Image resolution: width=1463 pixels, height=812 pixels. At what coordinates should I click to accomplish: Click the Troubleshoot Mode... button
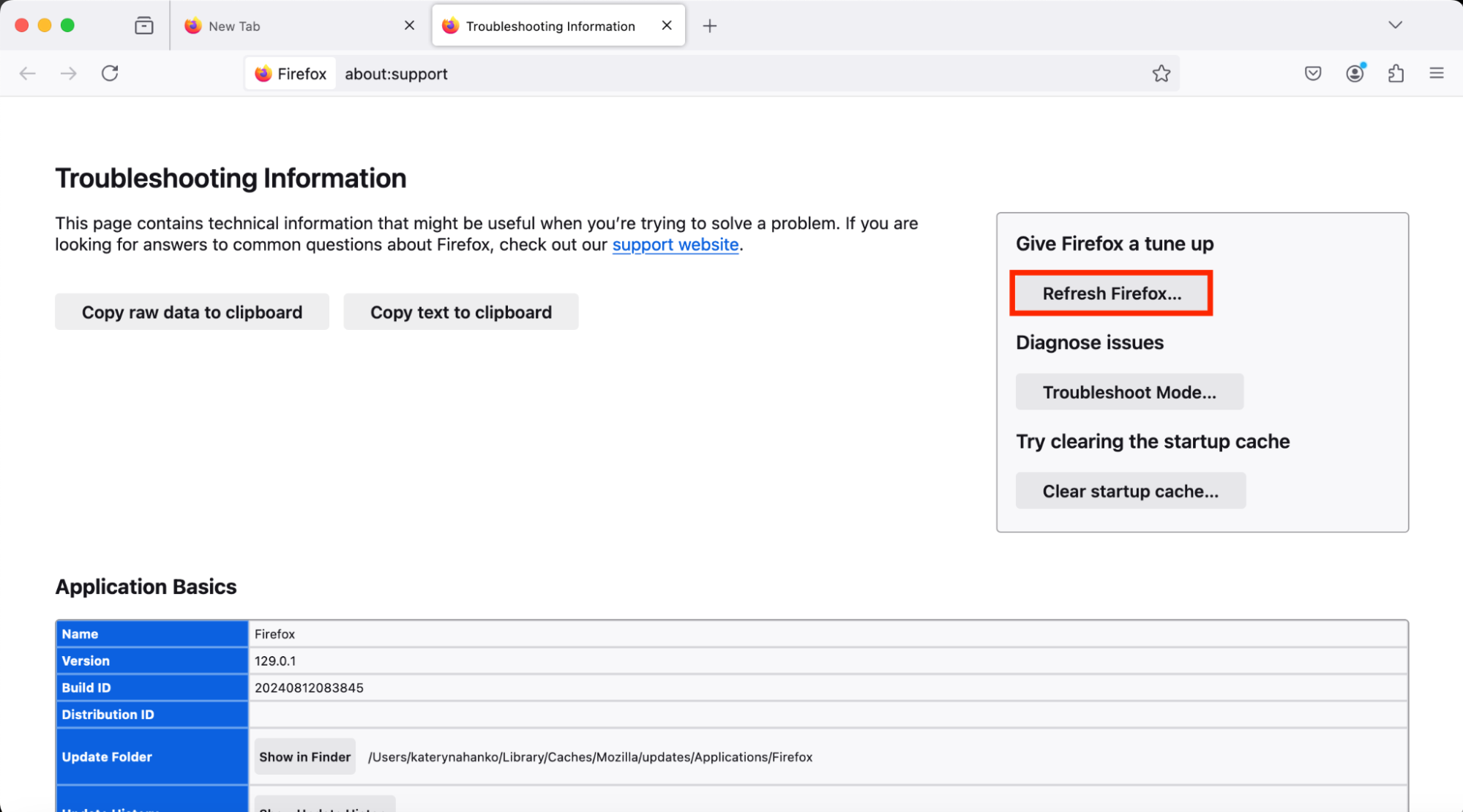[x=1129, y=392]
